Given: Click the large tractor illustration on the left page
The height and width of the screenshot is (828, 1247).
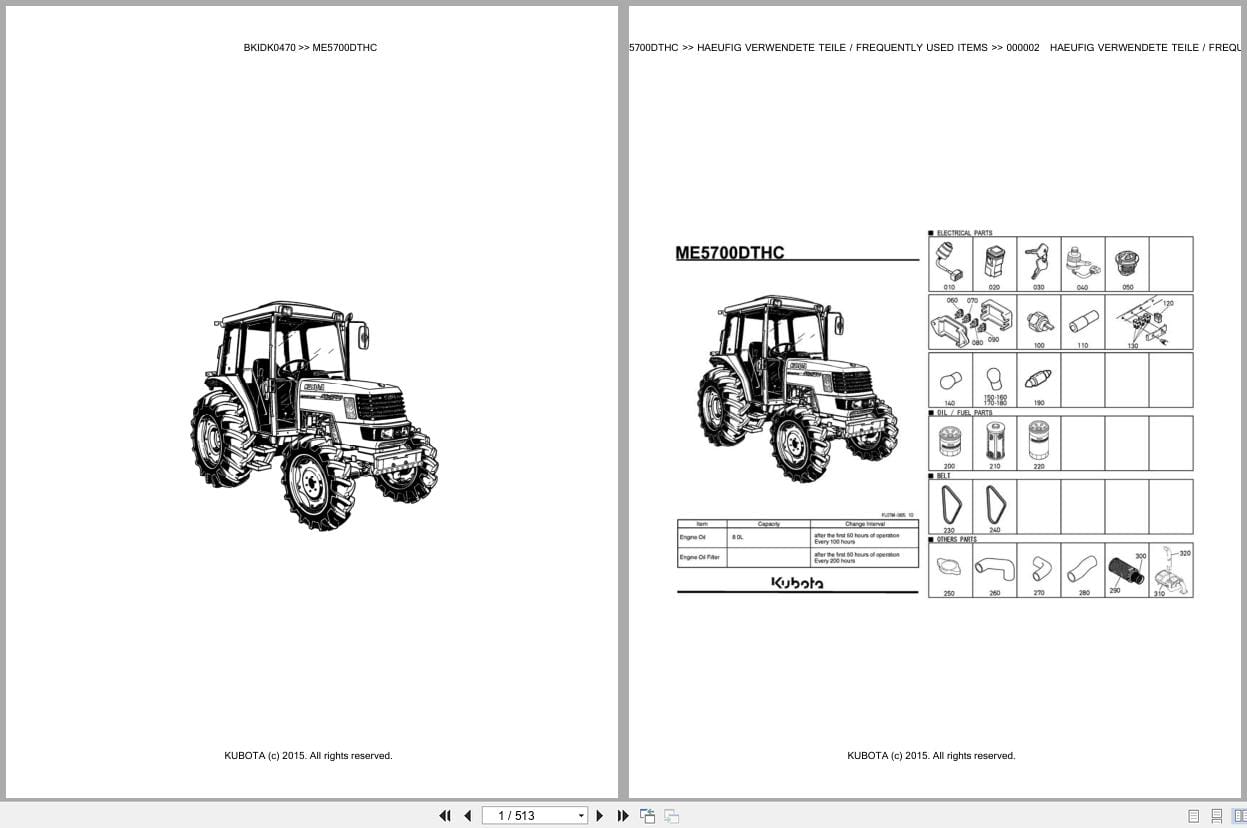Looking at the screenshot, I should pos(314,414).
